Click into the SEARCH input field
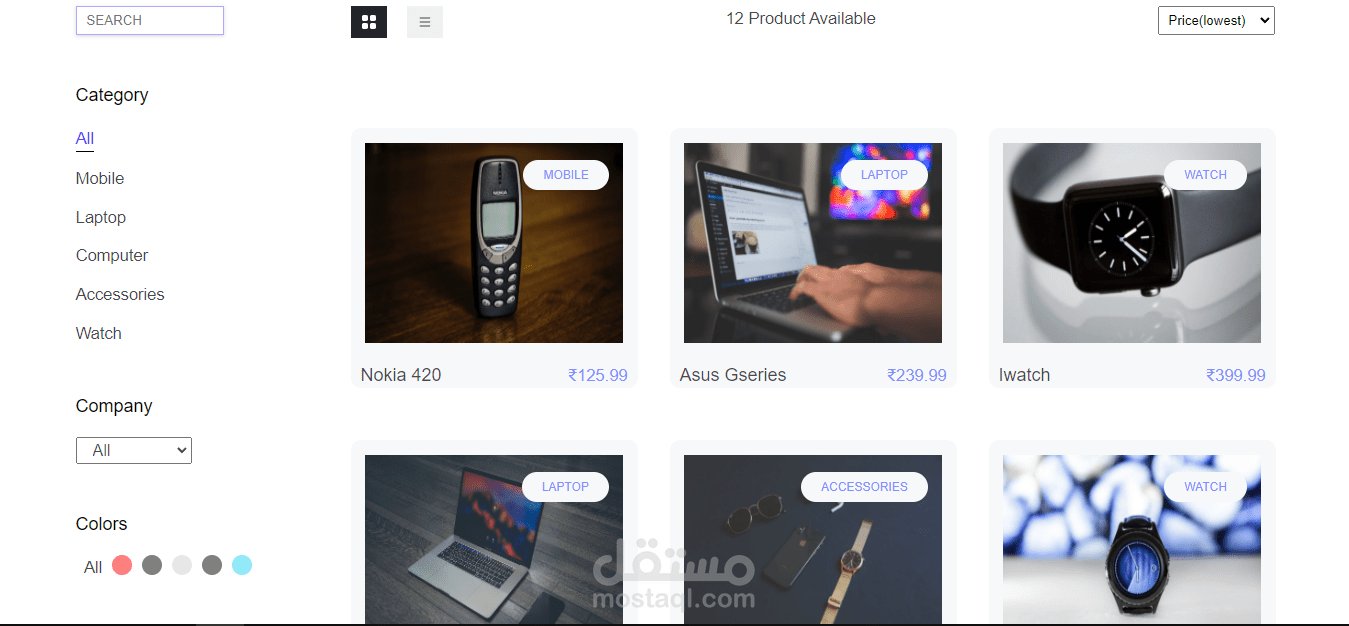Image resolution: width=1349 pixels, height=626 pixels. [x=150, y=20]
